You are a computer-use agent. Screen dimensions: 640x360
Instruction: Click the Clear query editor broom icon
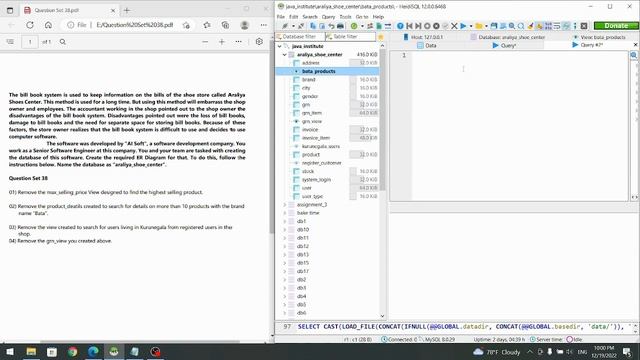click(530, 26)
